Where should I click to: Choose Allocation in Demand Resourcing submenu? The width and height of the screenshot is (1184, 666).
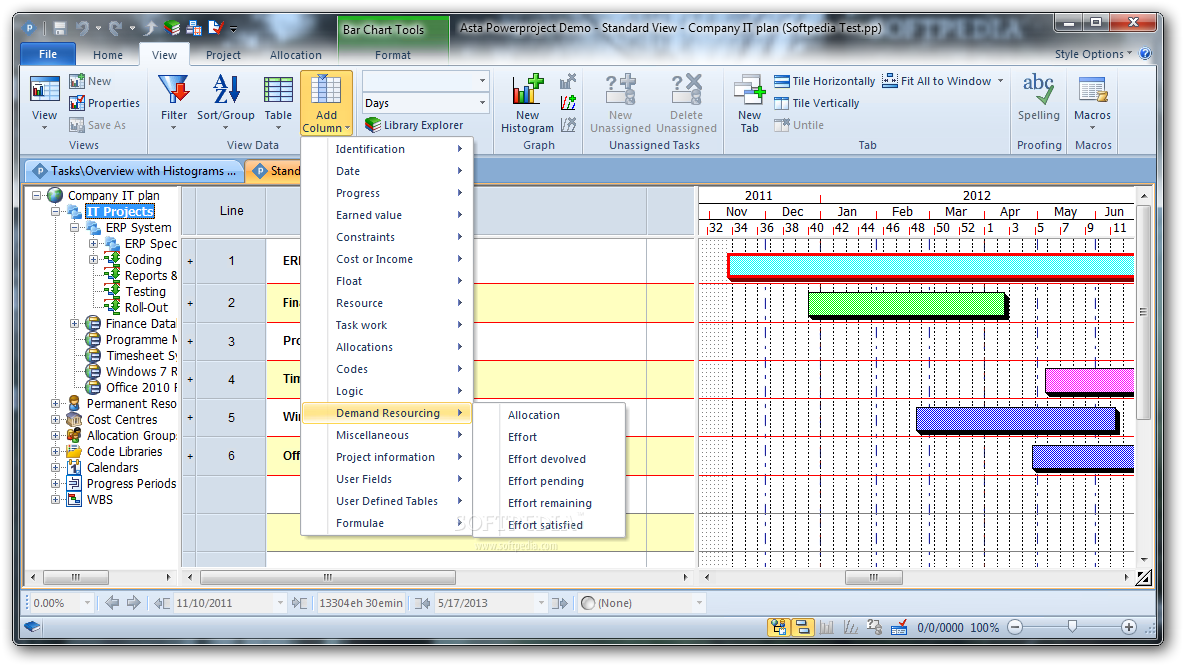[x=550, y=415]
